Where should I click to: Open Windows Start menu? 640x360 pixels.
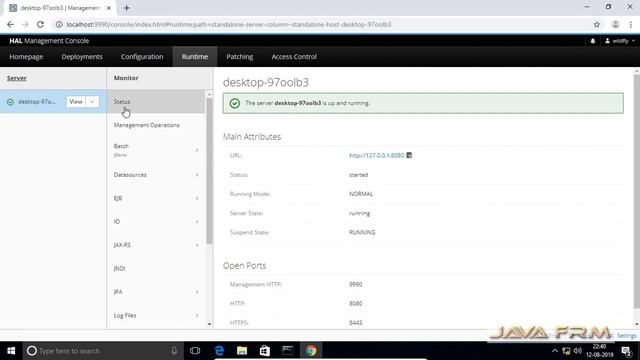click(x=11, y=351)
